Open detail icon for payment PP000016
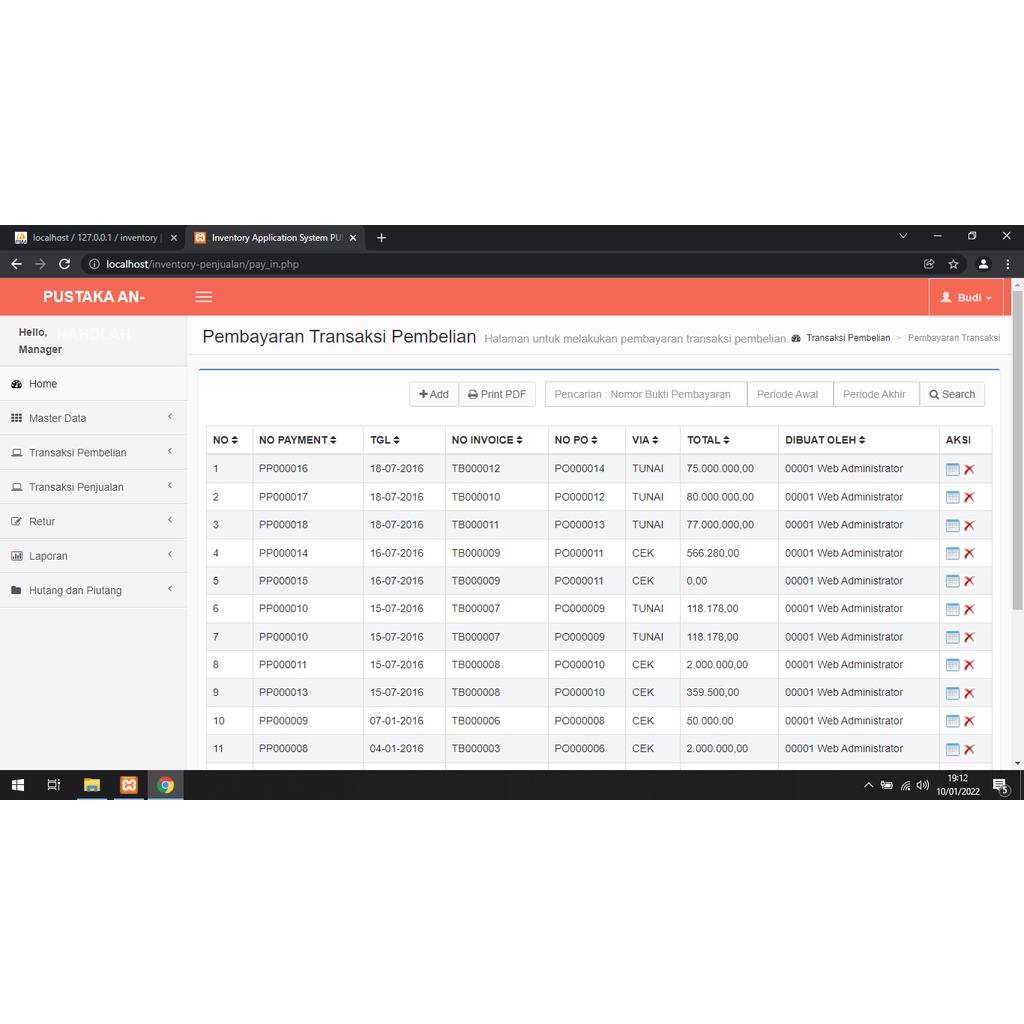1024x1024 pixels. tap(952, 469)
